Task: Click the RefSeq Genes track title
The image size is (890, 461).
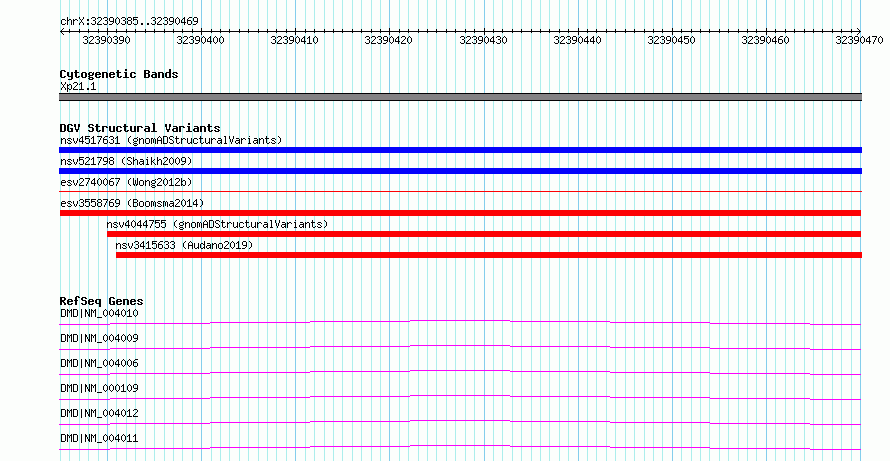Action: click(x=102, y=301)
